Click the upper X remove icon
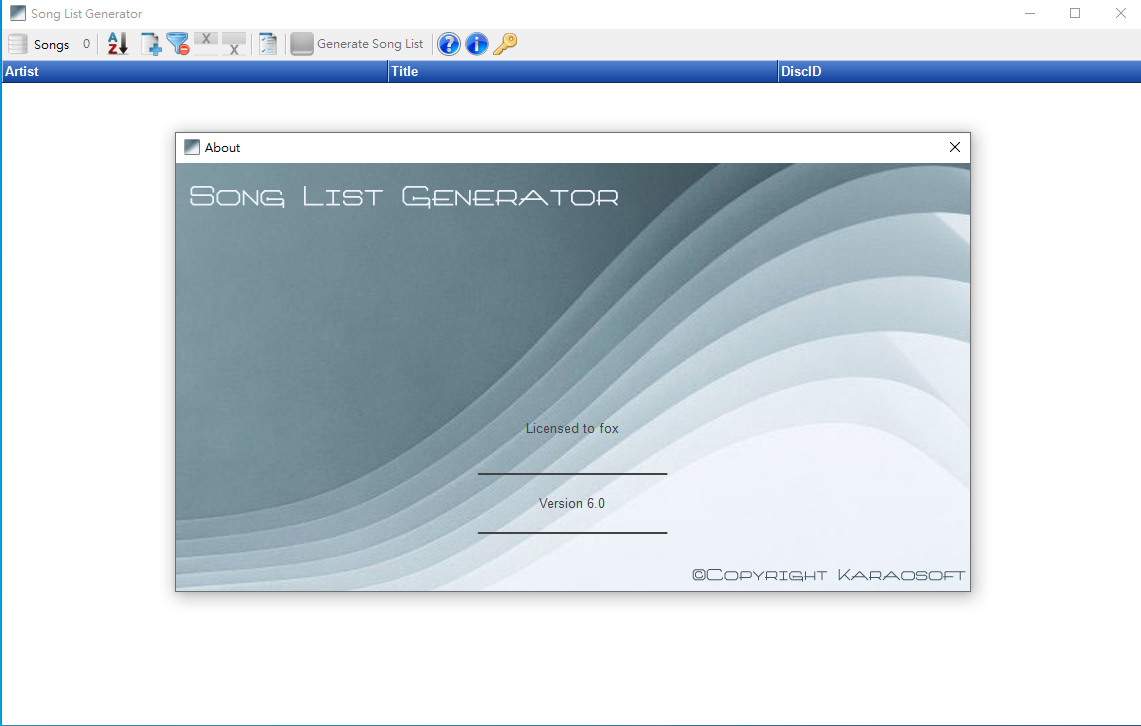1141x726 pixels. coord(206,39)
